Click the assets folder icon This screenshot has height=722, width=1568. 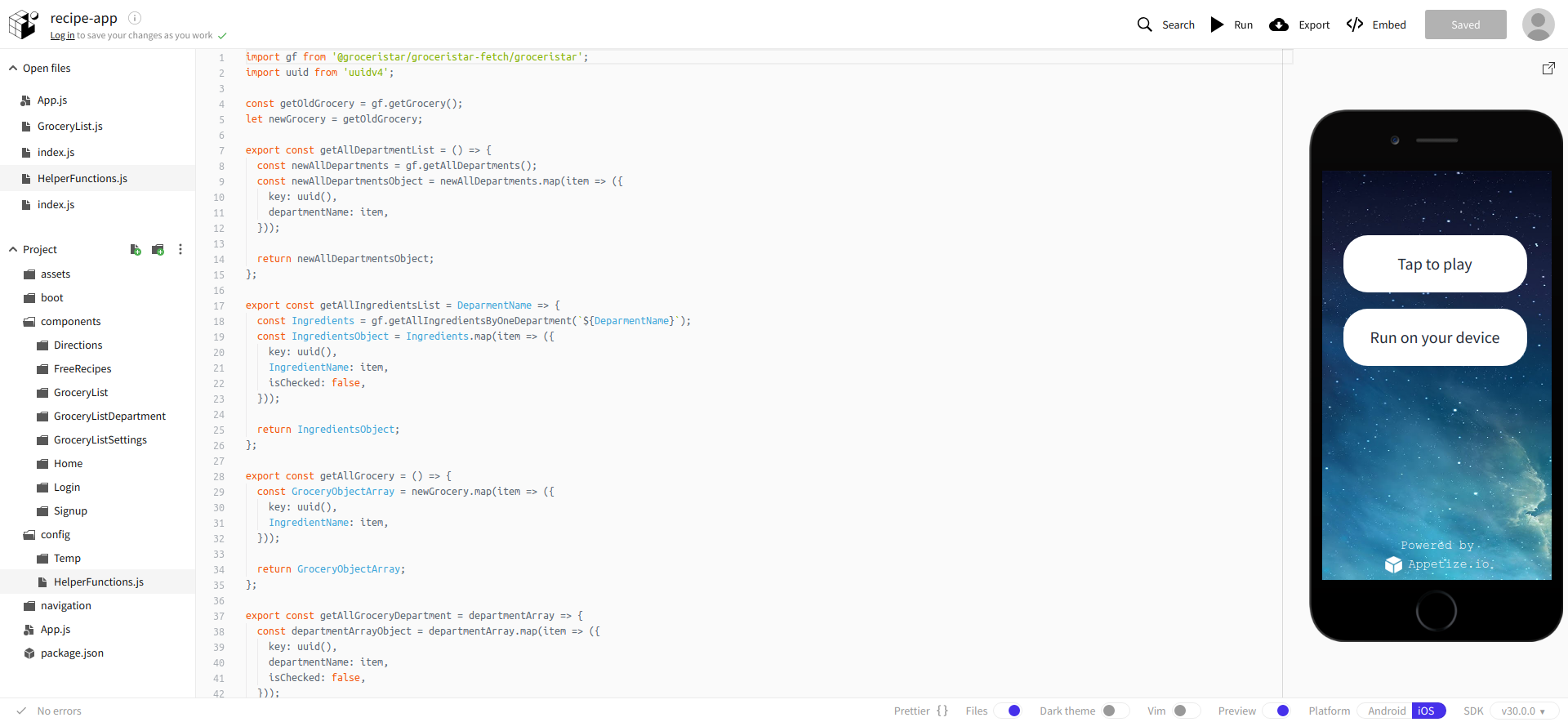coord(29,274)
